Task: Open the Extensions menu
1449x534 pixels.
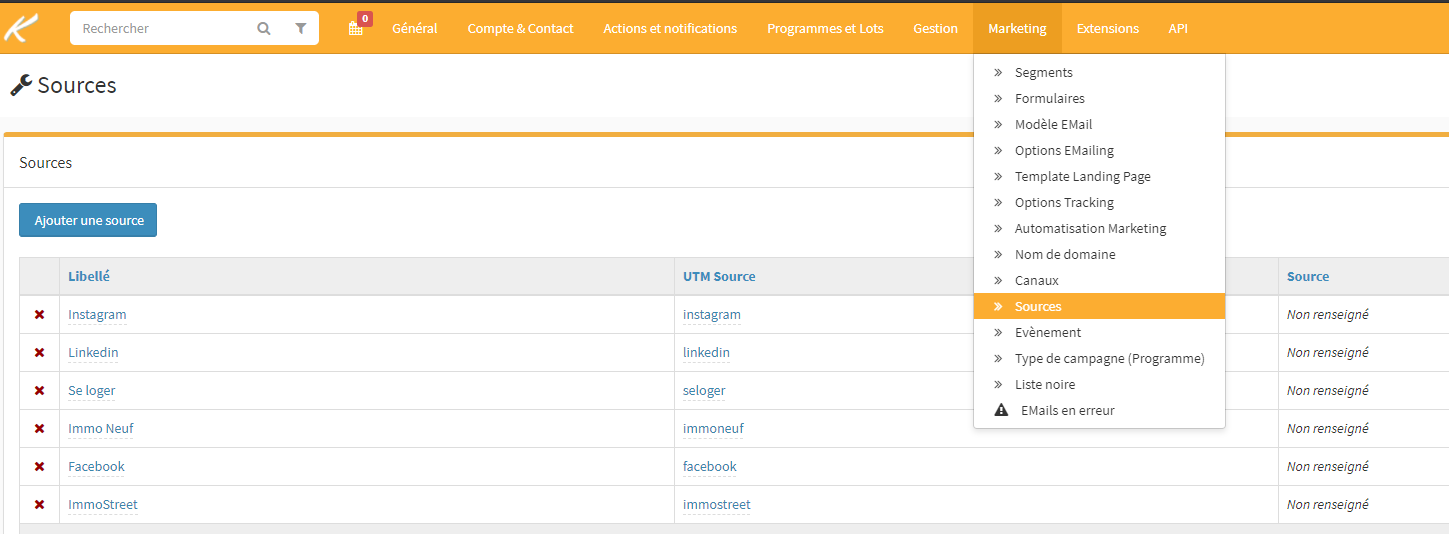Action: pos(1107,28)
